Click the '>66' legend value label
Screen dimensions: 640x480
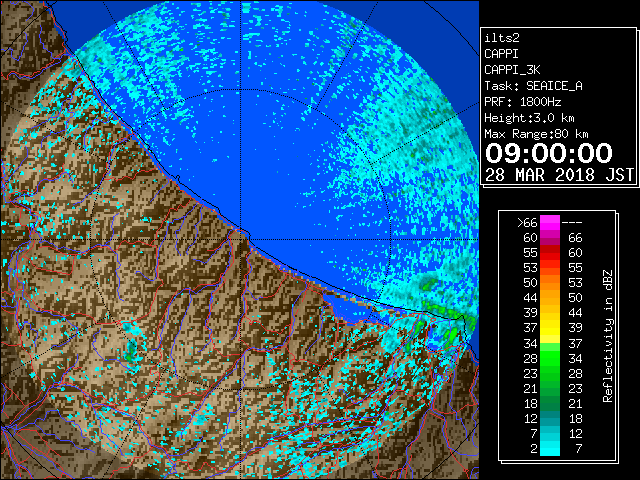527,223
